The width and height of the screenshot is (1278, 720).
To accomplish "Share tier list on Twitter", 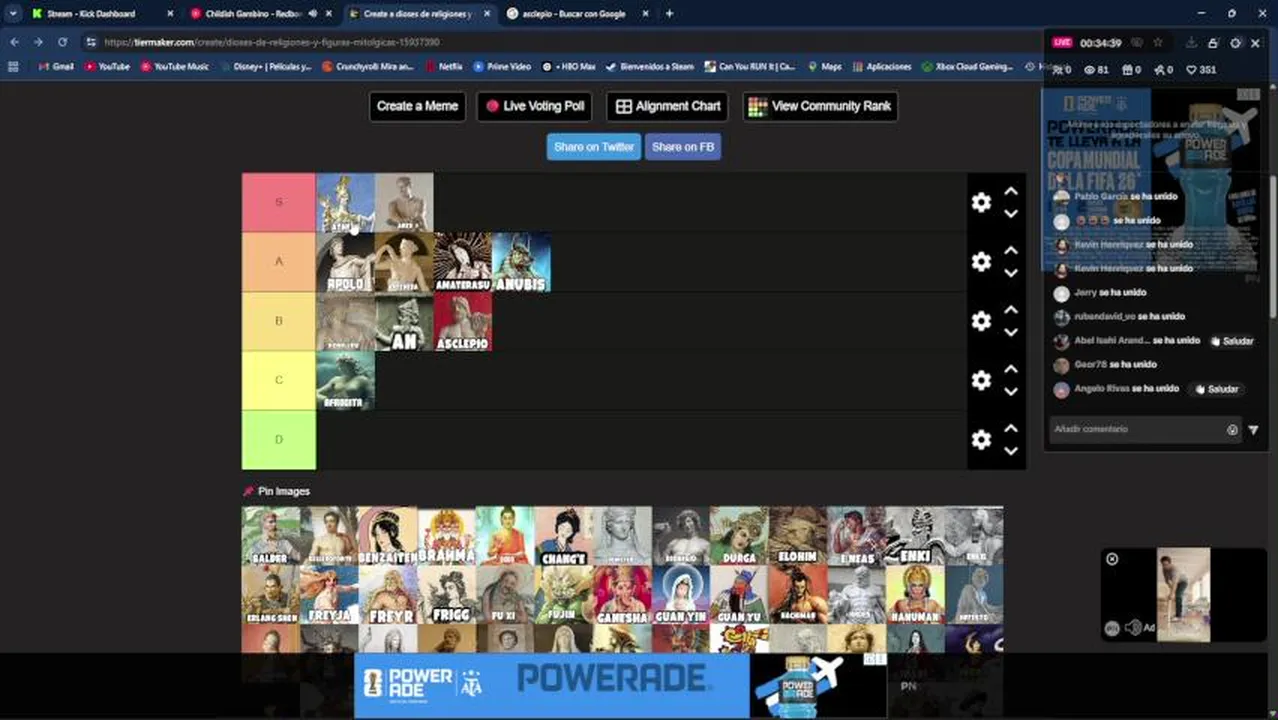I will click(x=594, y=147).
